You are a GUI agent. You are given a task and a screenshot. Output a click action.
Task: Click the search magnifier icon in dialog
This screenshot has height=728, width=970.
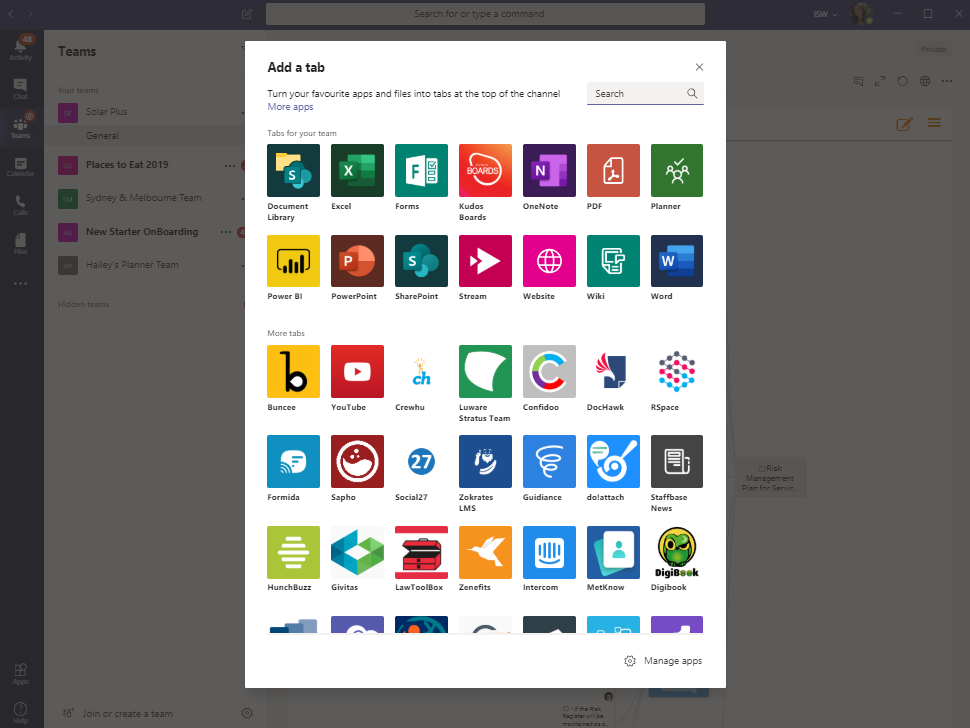coord(692,93)
